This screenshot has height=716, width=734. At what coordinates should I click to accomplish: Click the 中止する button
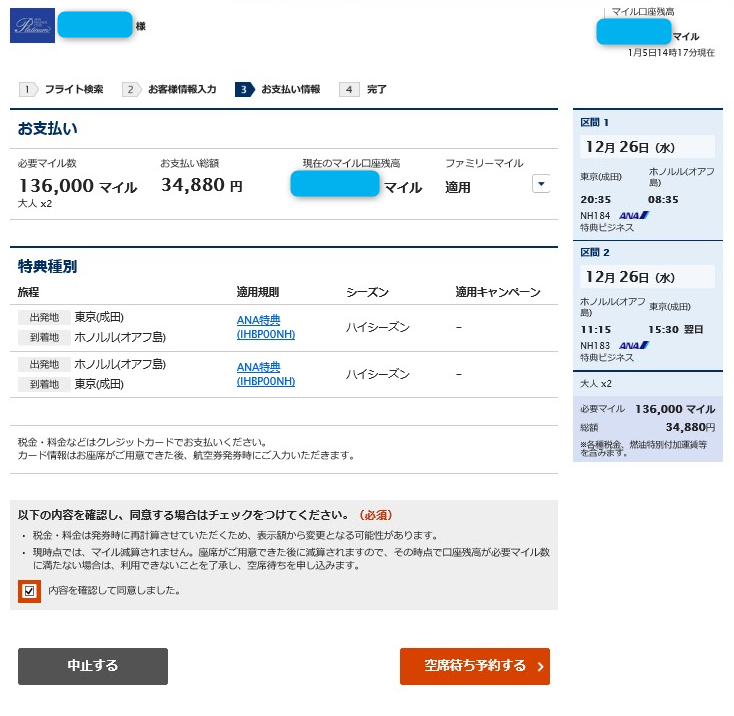point(93,666)
